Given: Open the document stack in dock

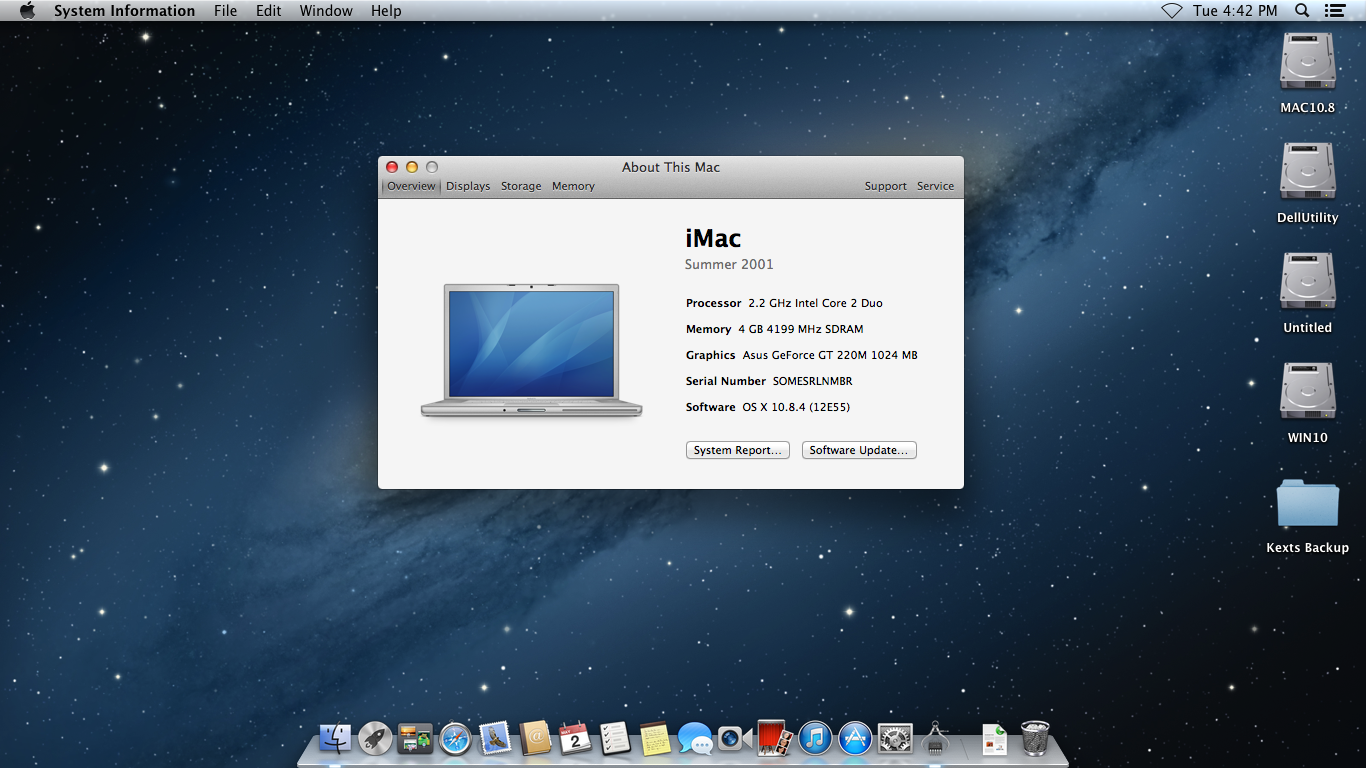Looking at the screenshot, I should click(x=994, y=739).
